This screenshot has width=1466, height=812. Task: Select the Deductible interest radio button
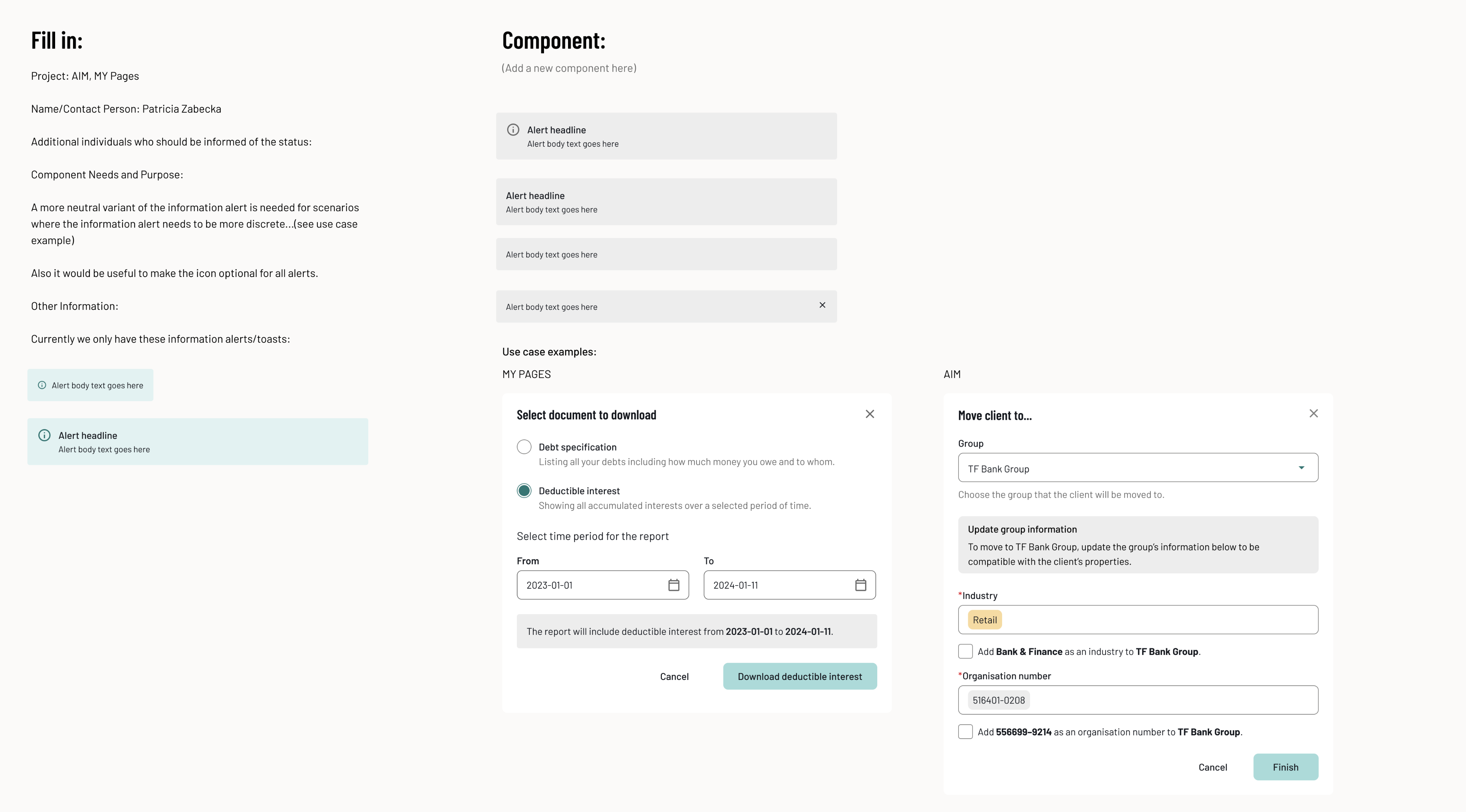pyautogui.click(x=524, y=491)
